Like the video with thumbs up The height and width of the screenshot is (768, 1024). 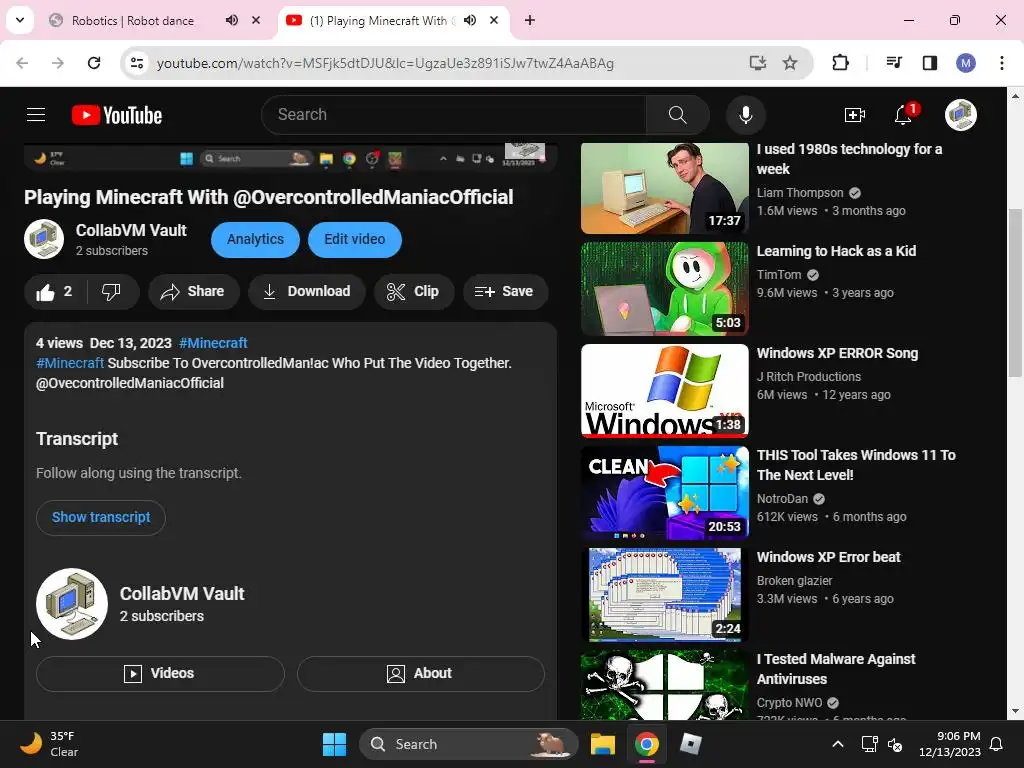click(55, 292)
